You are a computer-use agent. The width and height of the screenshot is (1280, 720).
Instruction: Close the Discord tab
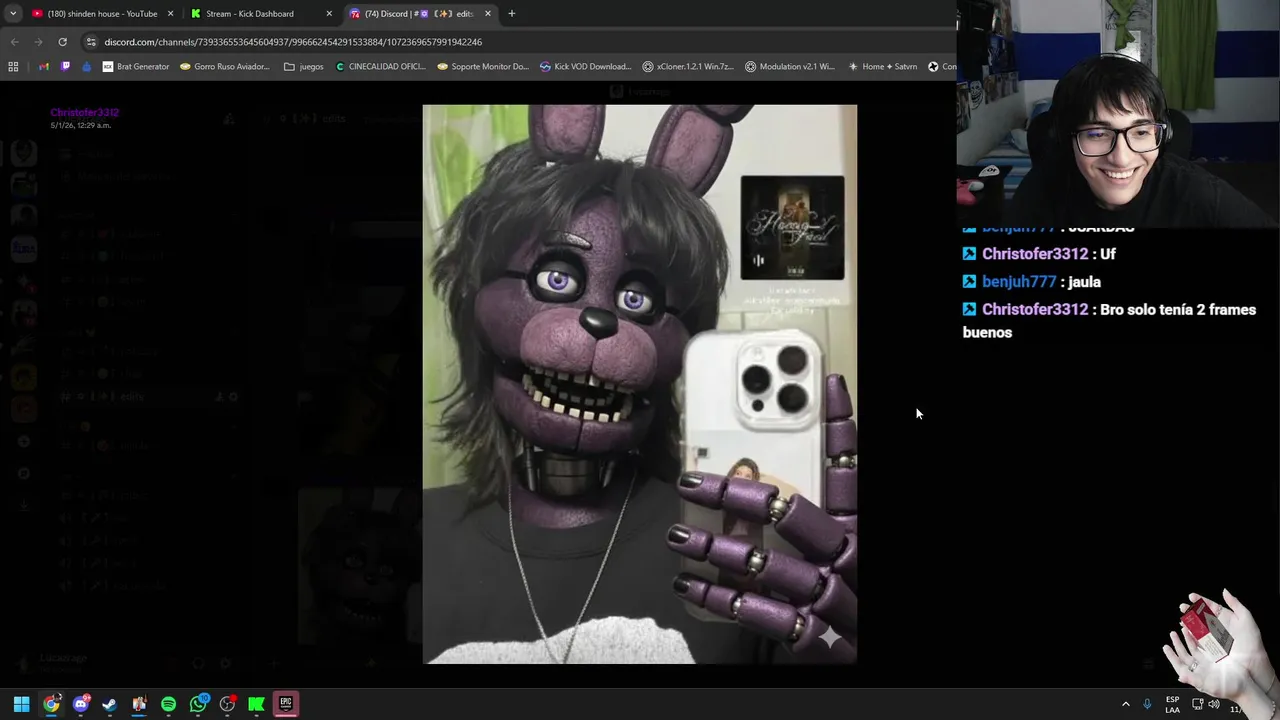click(x=488, y=14)
